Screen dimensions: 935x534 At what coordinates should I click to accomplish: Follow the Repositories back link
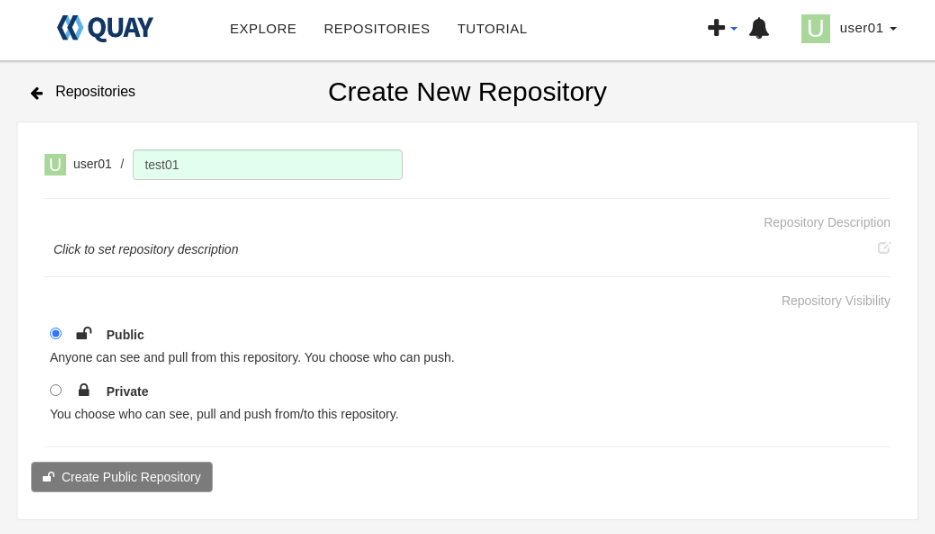pos(95,91)
